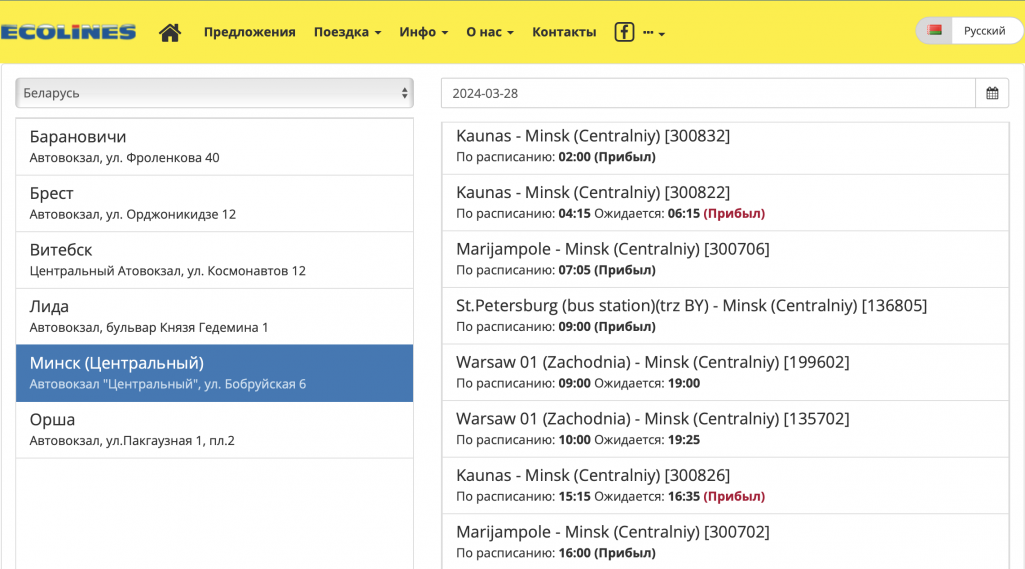Click the date field 2024-03-28

[x=709, y=93]
